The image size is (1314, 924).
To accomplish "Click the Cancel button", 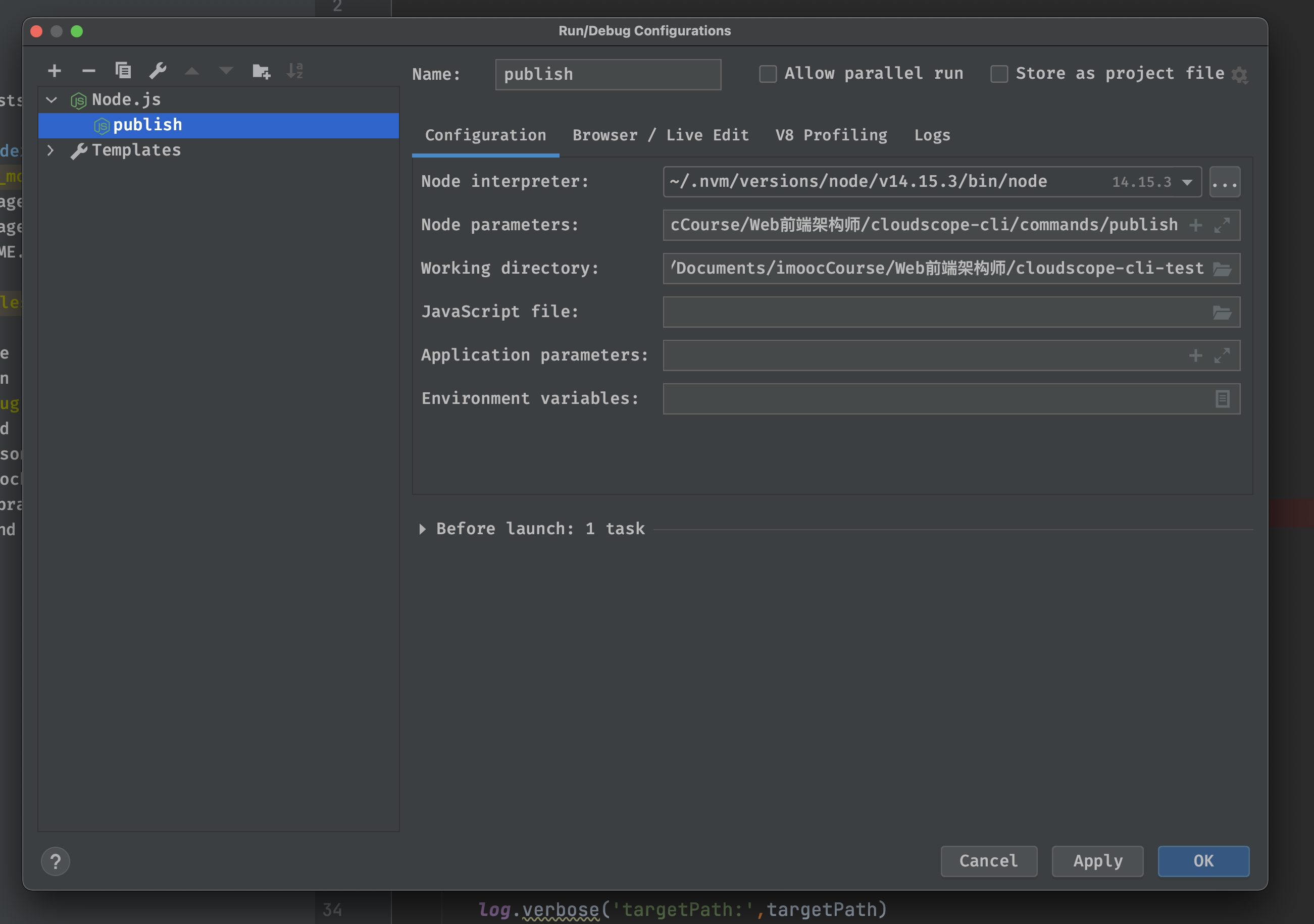I will (988, 861).
